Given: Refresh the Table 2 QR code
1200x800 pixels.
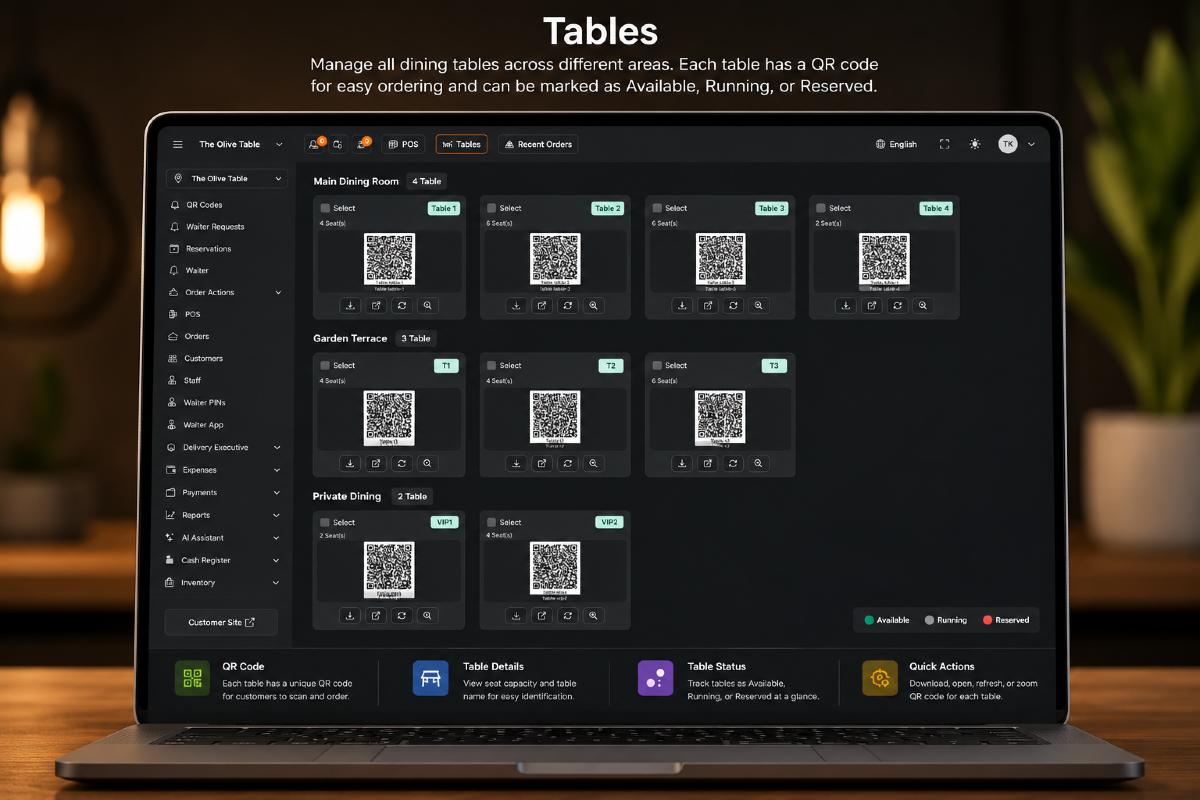Looking at the screenshot, I should 568,306.
